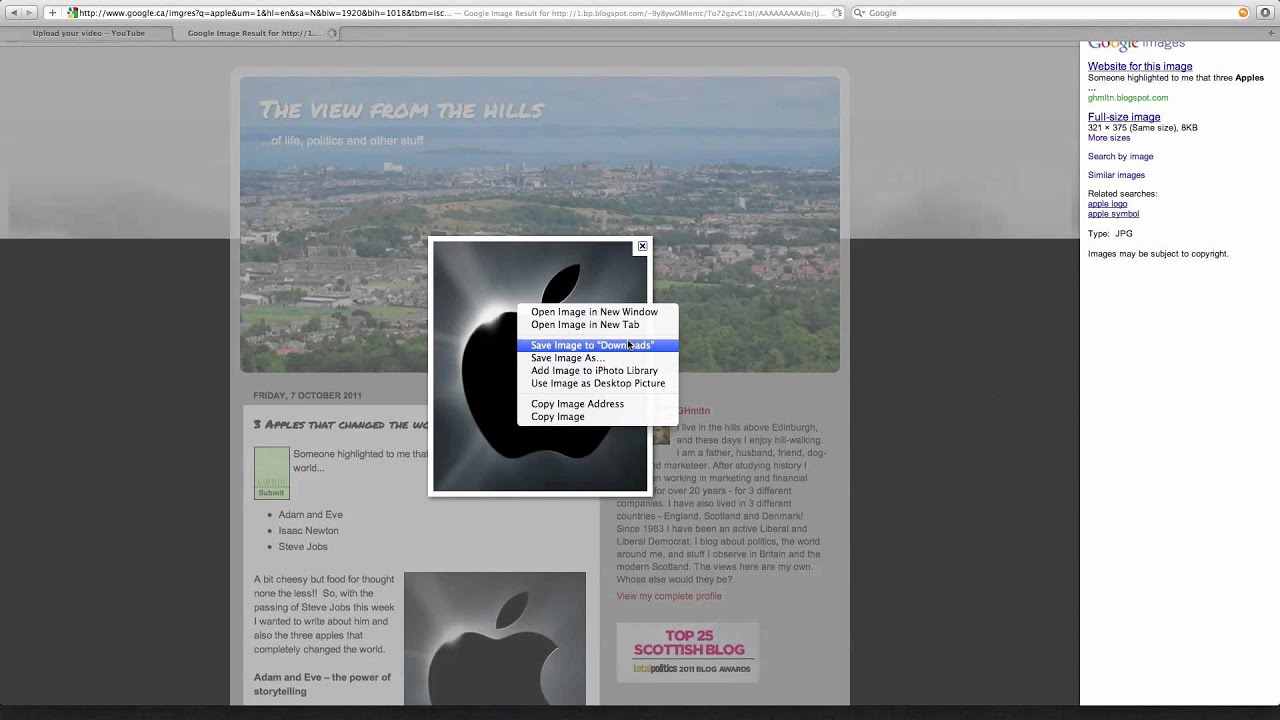Click the 'Adam and Eve' bullet item
Image resolution: width=1280 pixels, height=720 pixels.
[310, 515]
